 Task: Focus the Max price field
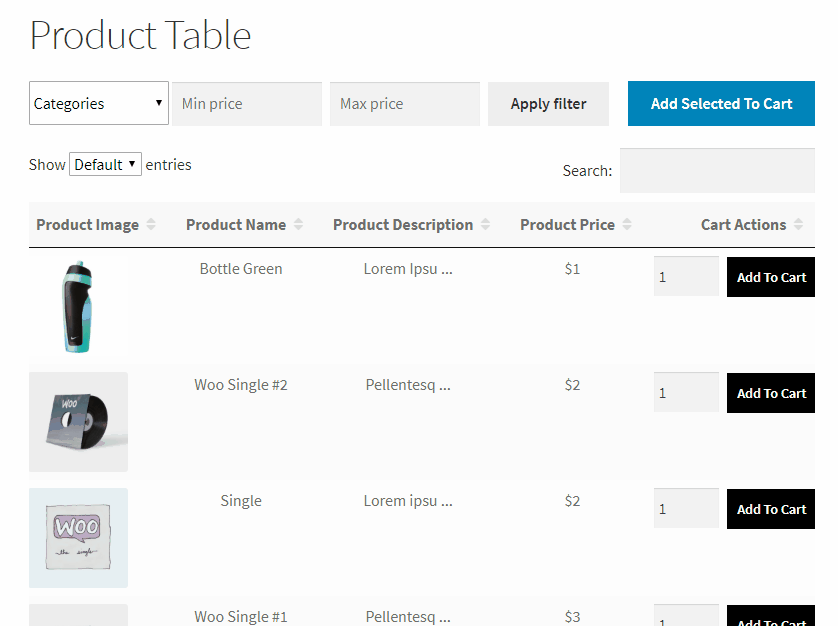point(405,104)
